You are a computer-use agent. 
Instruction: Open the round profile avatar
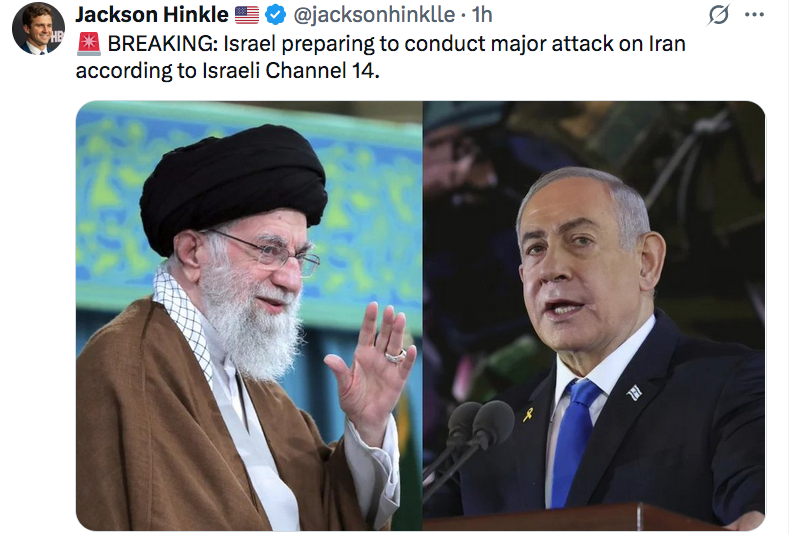[x=38, y=28]
